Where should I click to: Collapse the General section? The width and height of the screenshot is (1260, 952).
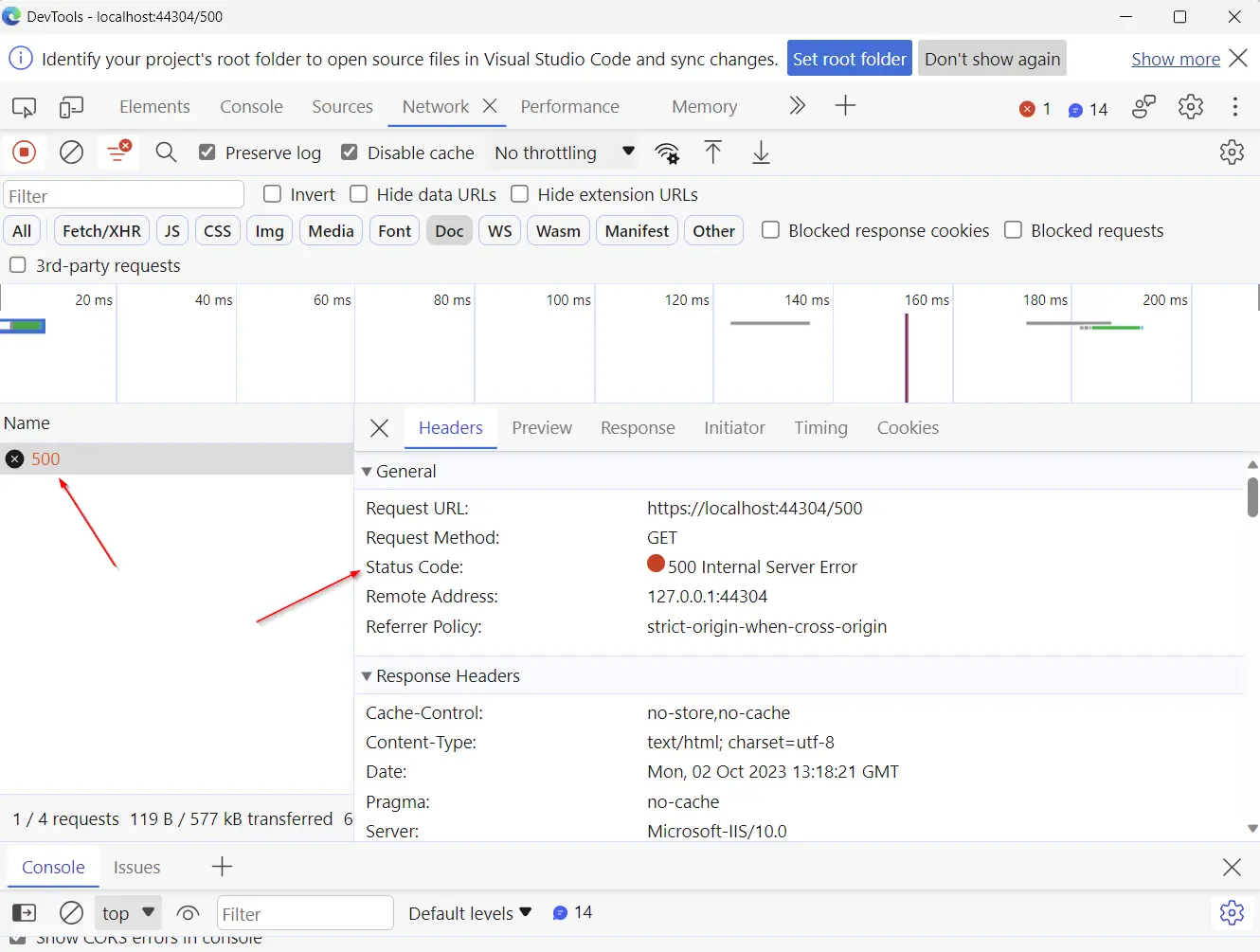[x=367, y=472]
